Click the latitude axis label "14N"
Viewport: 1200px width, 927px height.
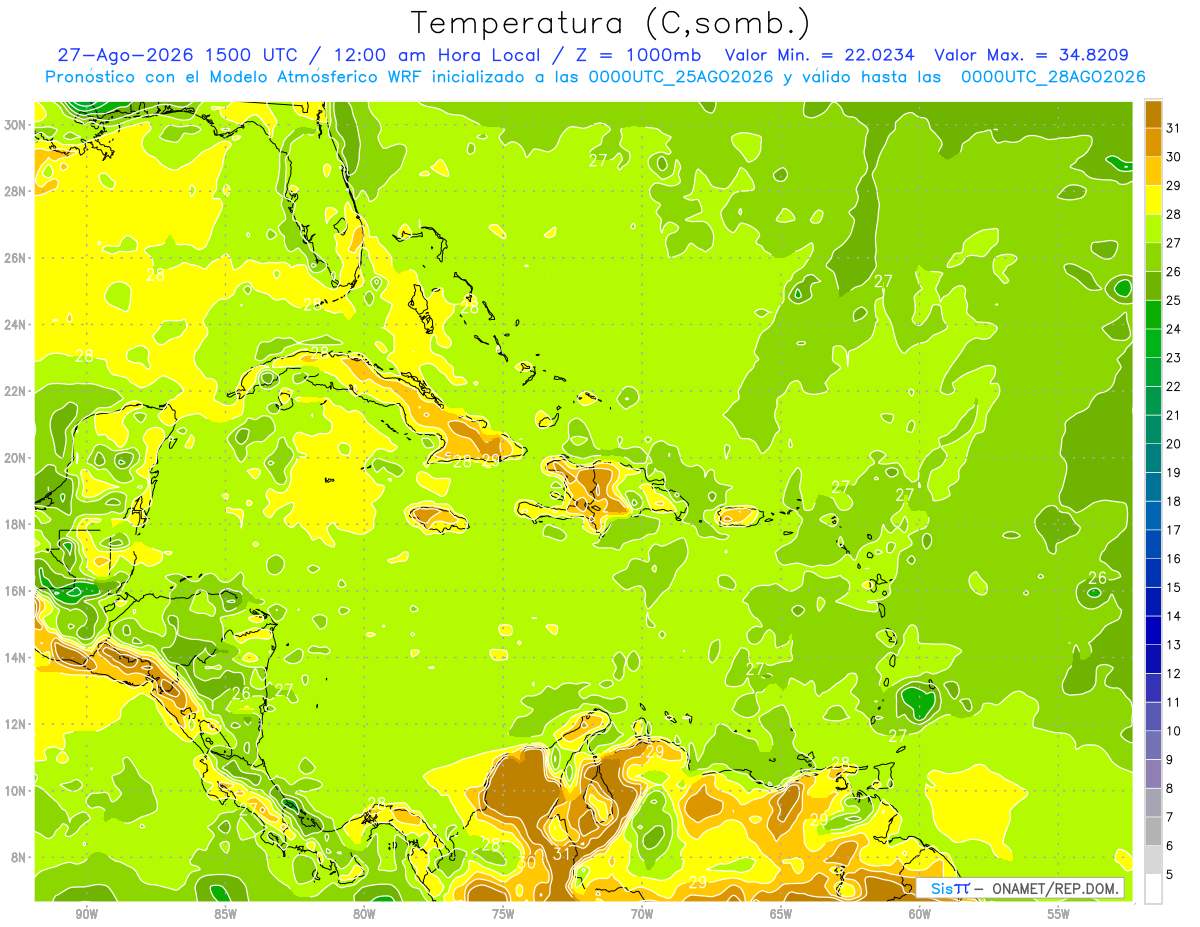point(17,658)
